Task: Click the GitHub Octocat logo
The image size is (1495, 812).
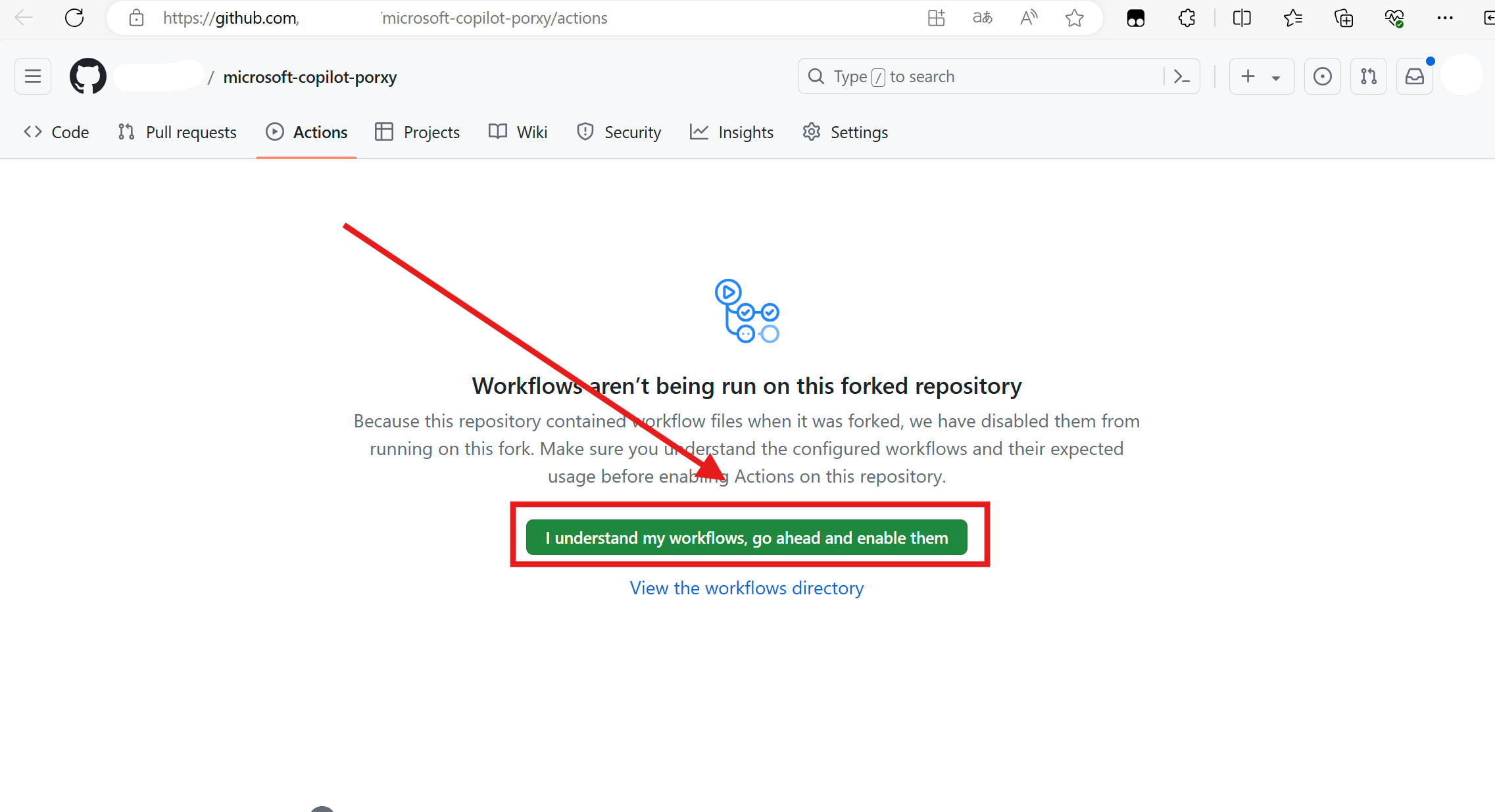Action: [x=88, y=77]
